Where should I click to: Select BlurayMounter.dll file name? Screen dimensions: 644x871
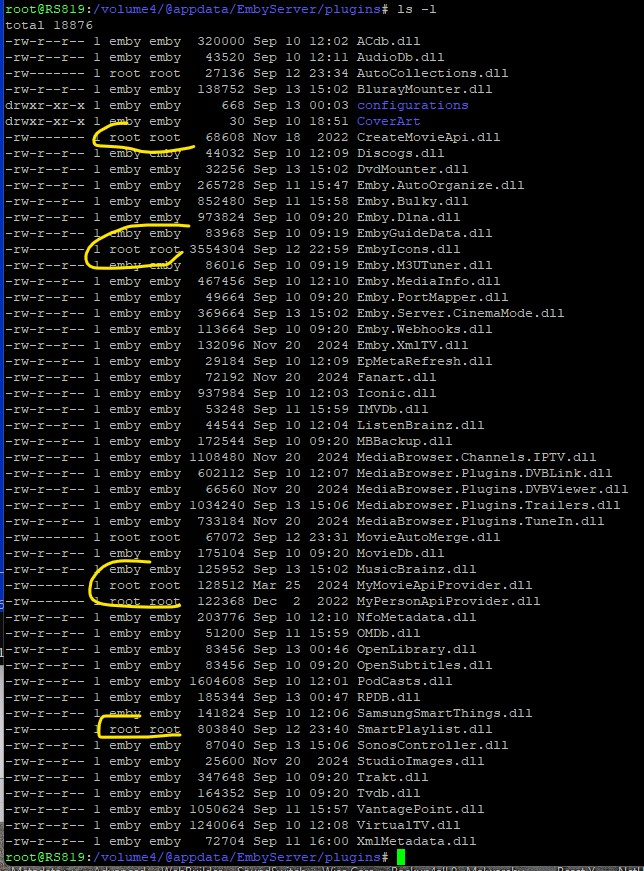425,89
